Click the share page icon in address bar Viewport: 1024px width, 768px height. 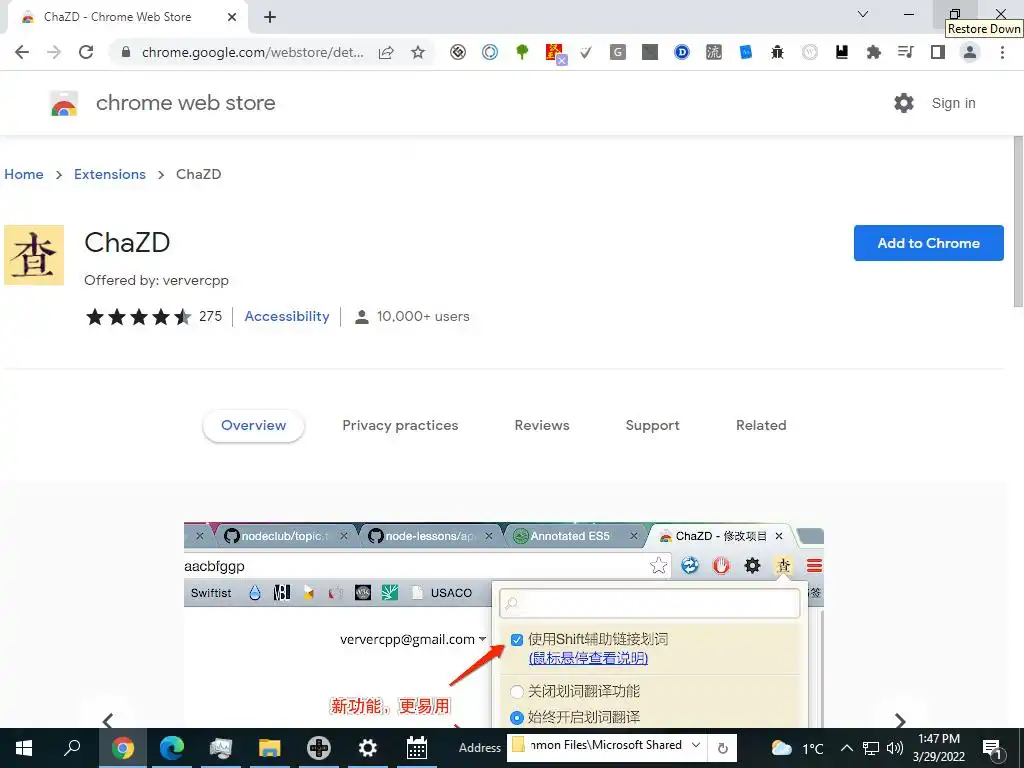[x=386, y=52]
